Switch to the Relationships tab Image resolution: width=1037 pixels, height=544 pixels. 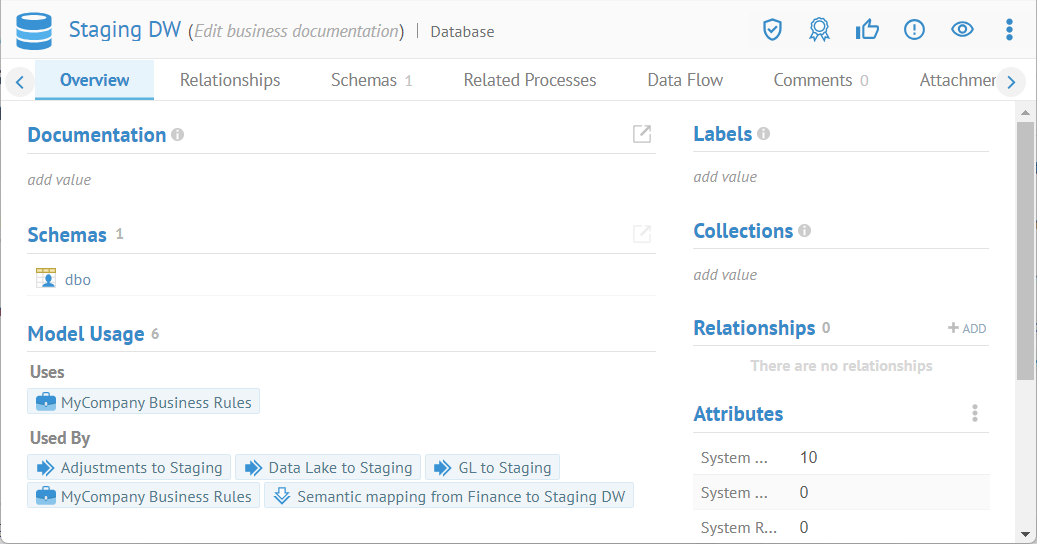click(x=230, y=80)
